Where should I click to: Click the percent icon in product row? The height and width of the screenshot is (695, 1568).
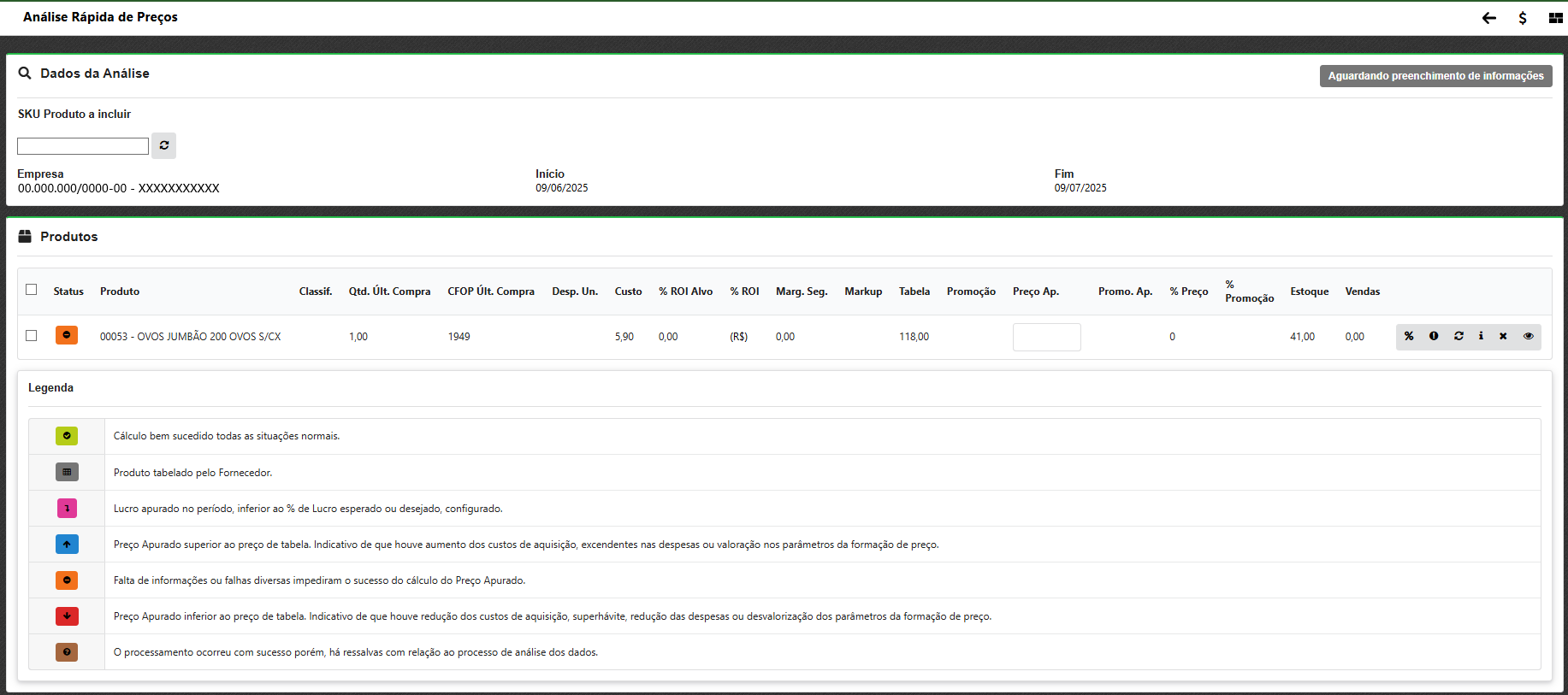[1409, 336]
